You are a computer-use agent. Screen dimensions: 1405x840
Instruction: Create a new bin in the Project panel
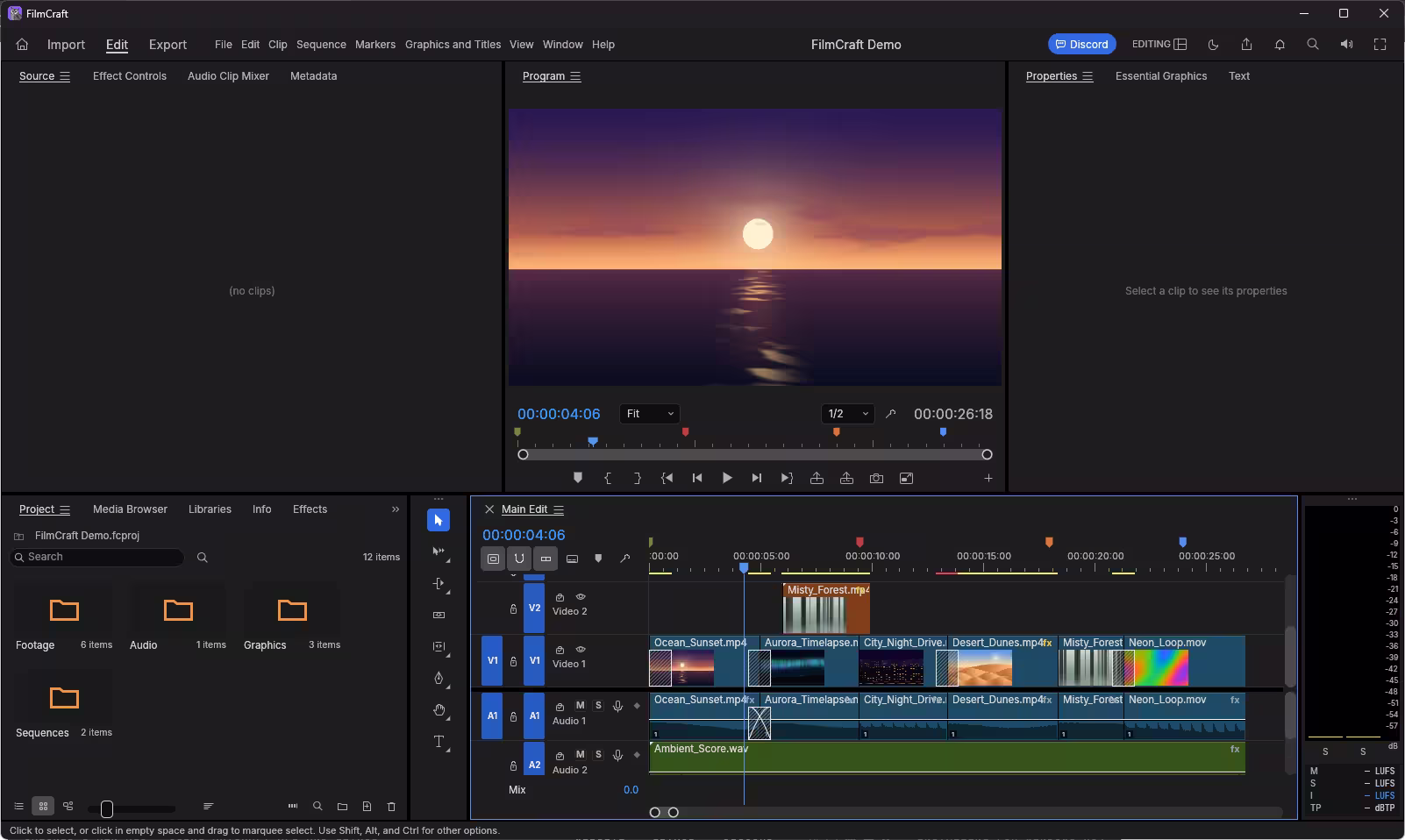point(342,807)
